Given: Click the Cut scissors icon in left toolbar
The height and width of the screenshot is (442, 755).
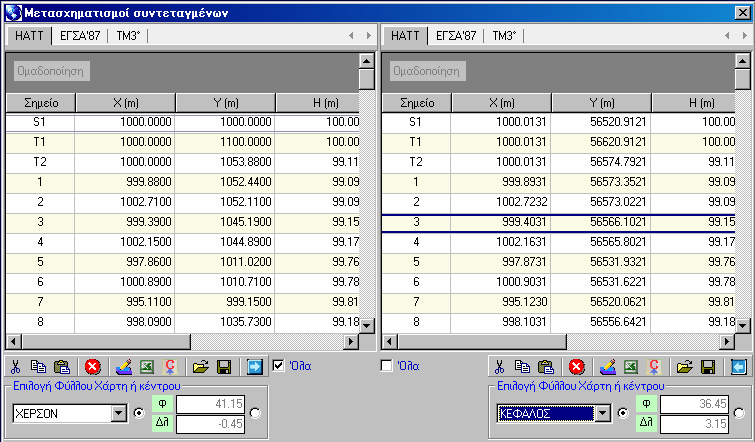Looking at the screenshot, I should click(x=15, y=367).
